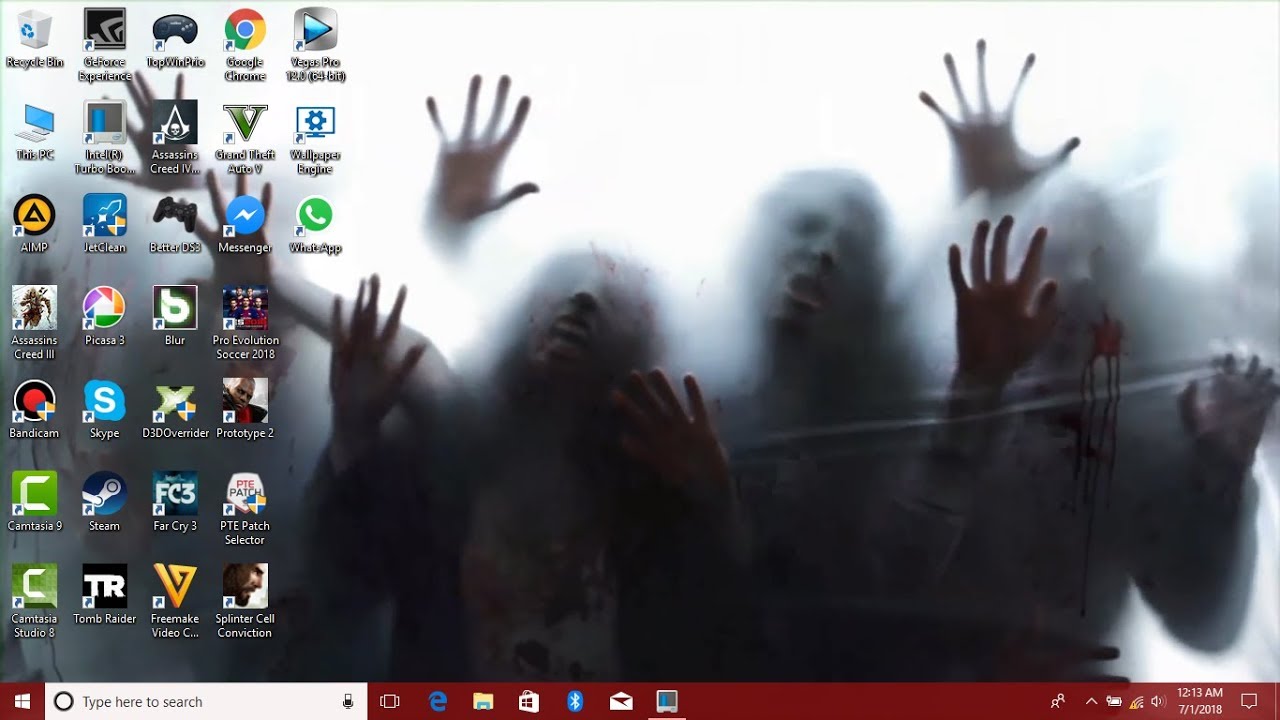This screenshot has height=720, width=1280.
Task: Open the Mail app from taskbar
Action: (621, 702)
